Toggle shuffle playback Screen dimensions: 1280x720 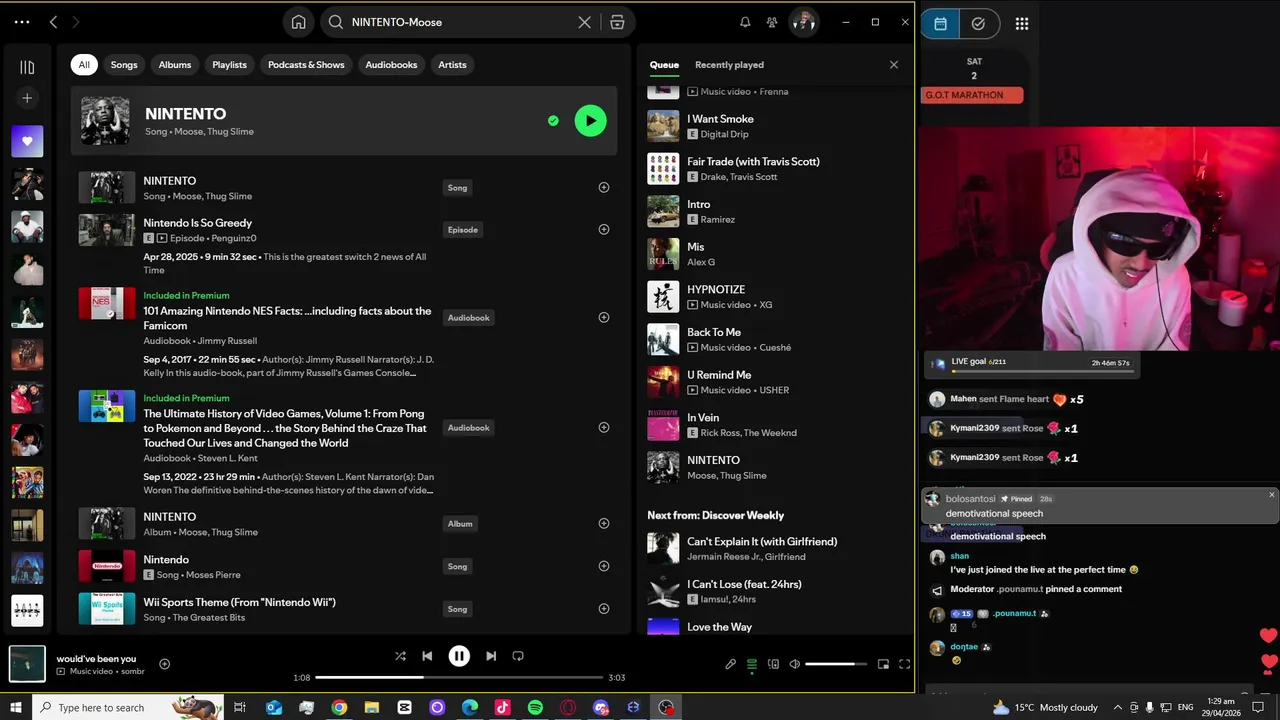400,656
